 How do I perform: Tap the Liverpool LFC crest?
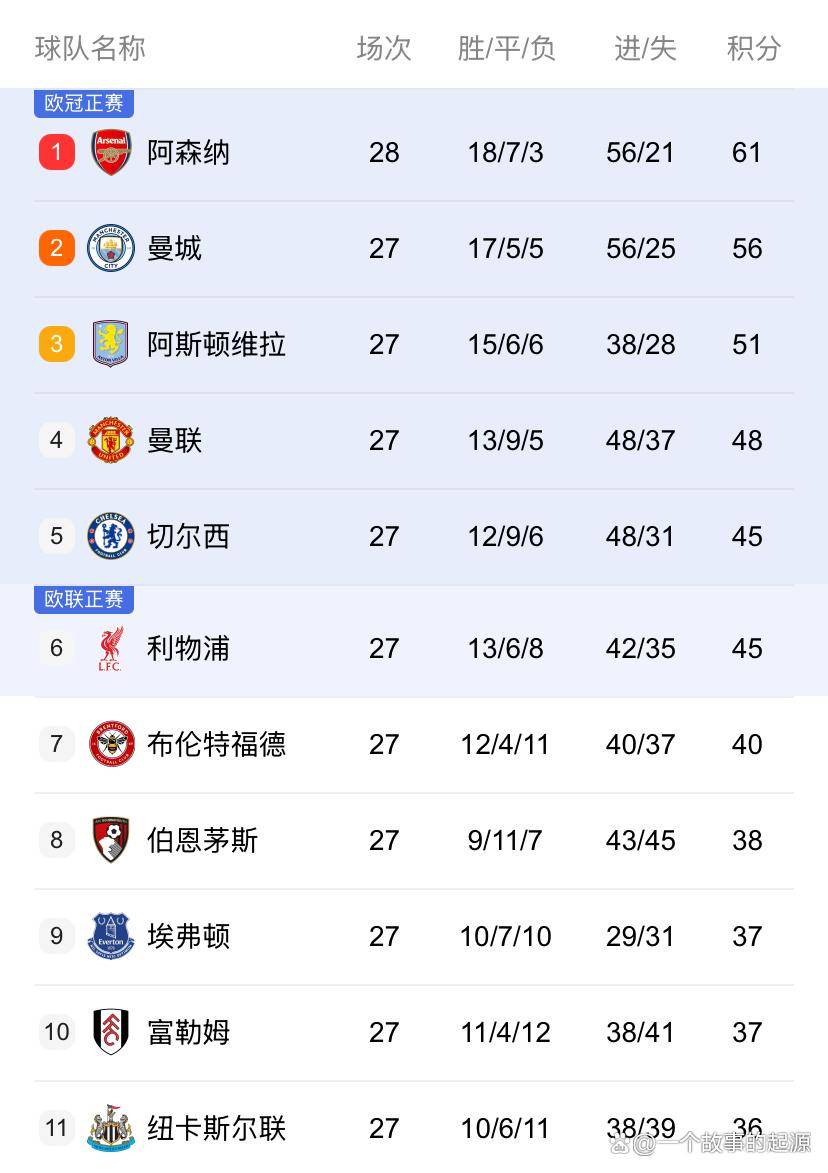(111, 648)
